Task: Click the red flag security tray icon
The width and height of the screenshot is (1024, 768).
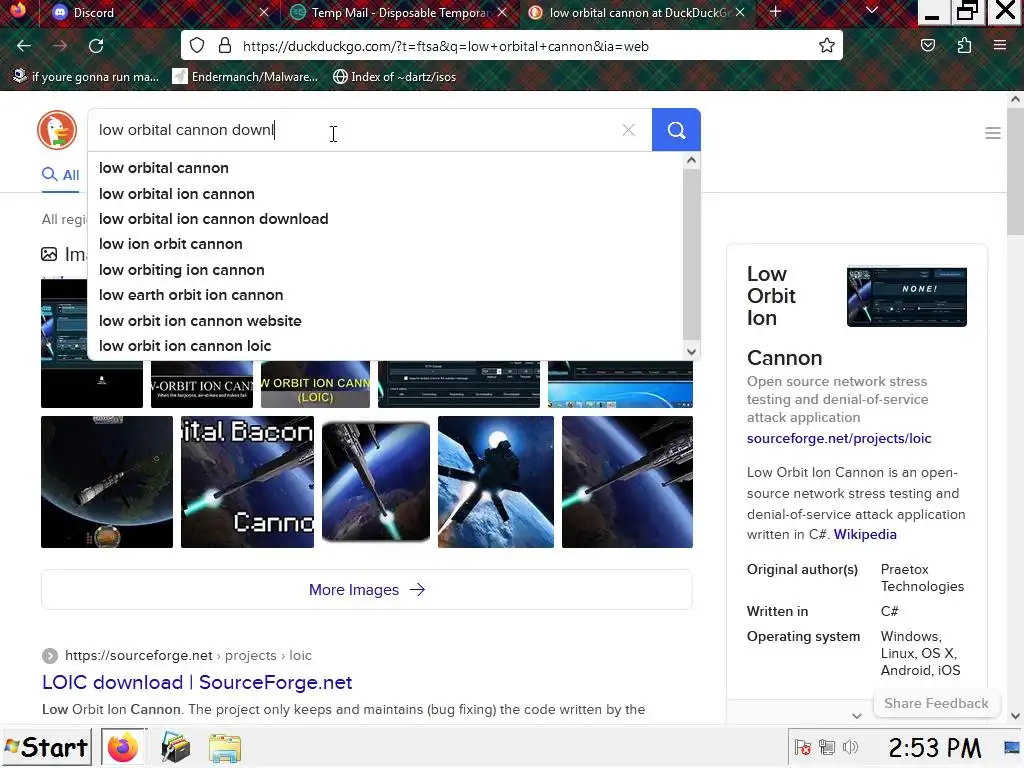Action: coord(803,747)
